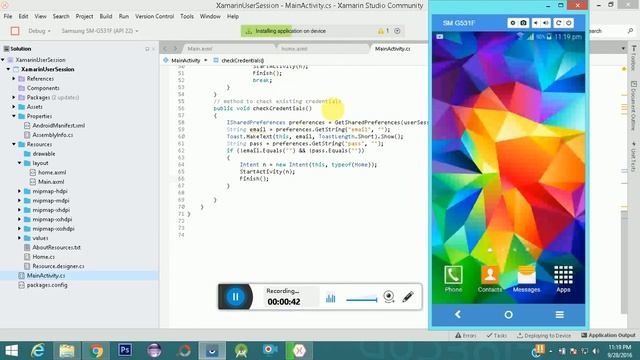This screenshot has width=640, height=360.
Task: Adjust the recorder volume slider
Action: point(362,300)
